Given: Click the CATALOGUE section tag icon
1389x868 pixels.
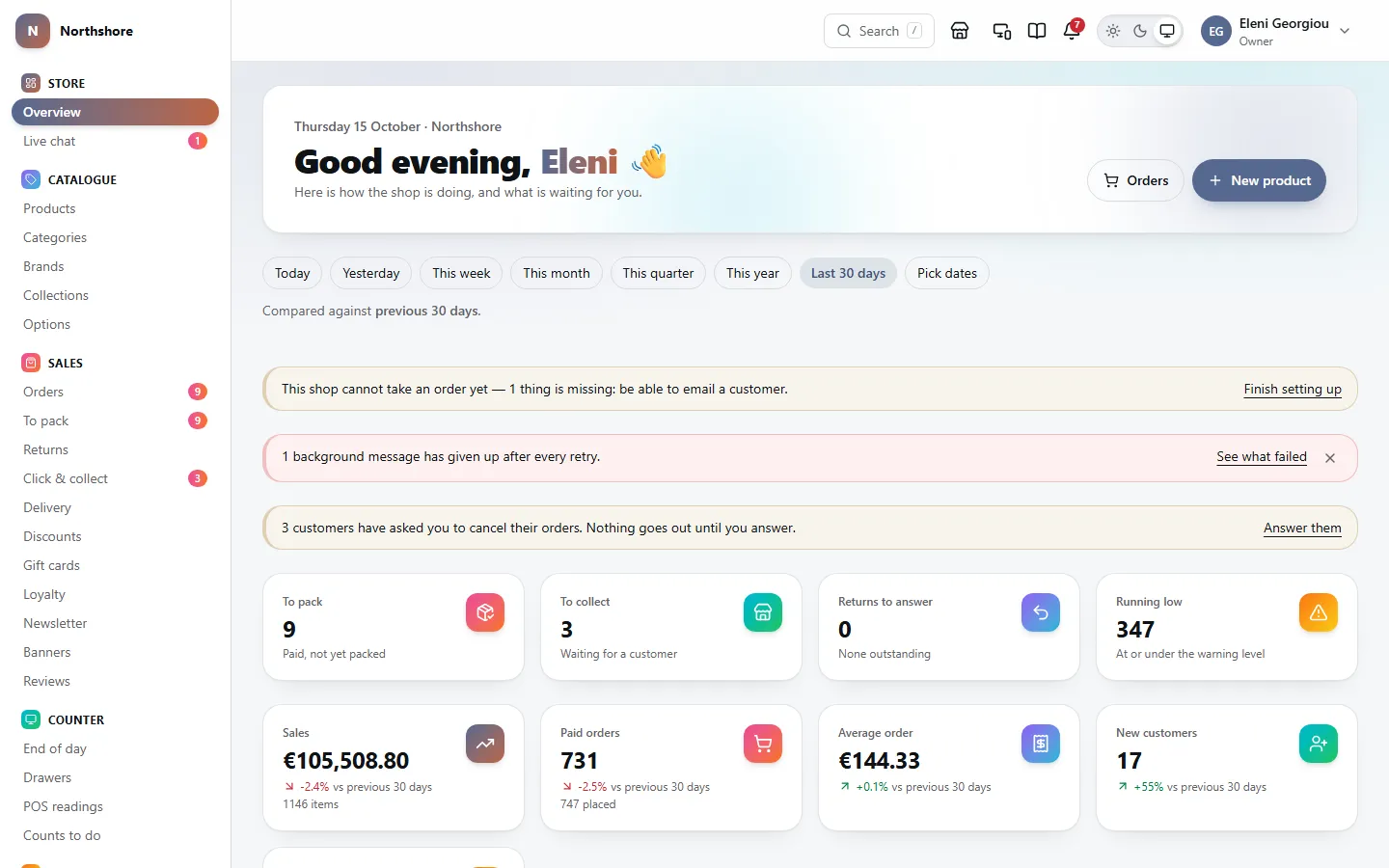Looking at the screenshot, I should click(x=31, y=179).
